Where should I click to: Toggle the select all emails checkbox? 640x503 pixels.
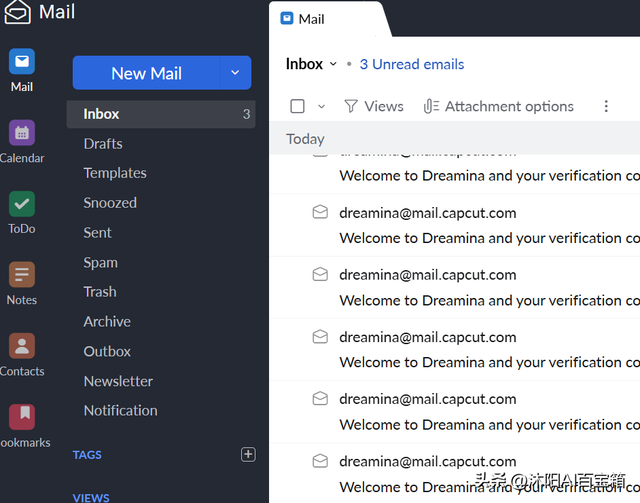click(x=297, y=106)
